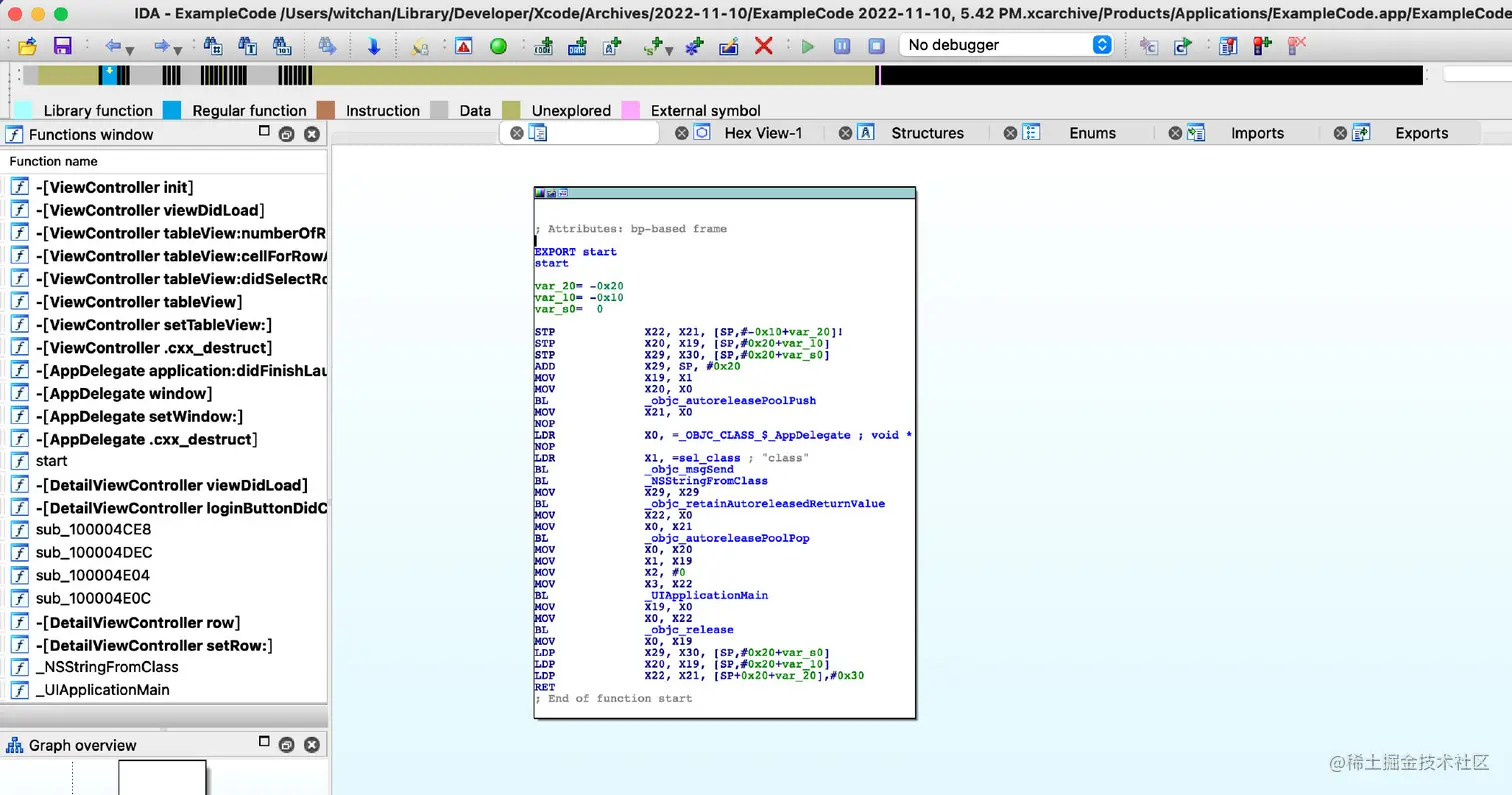This screenshot has height=795, width=1512.
Task: Start the process with the green play button
Action: tap(808, 46)
